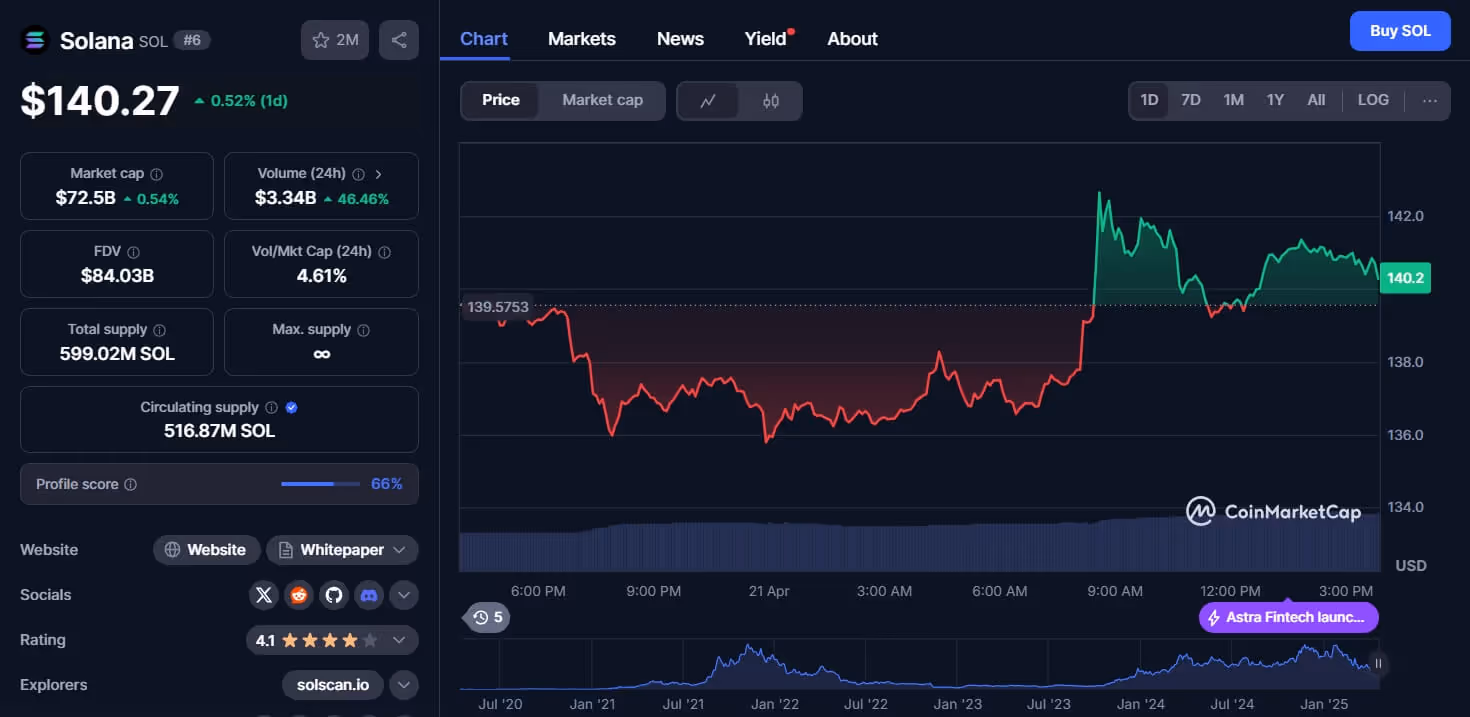Open Solana X (Twitter) social link

[x=263, y=595]
